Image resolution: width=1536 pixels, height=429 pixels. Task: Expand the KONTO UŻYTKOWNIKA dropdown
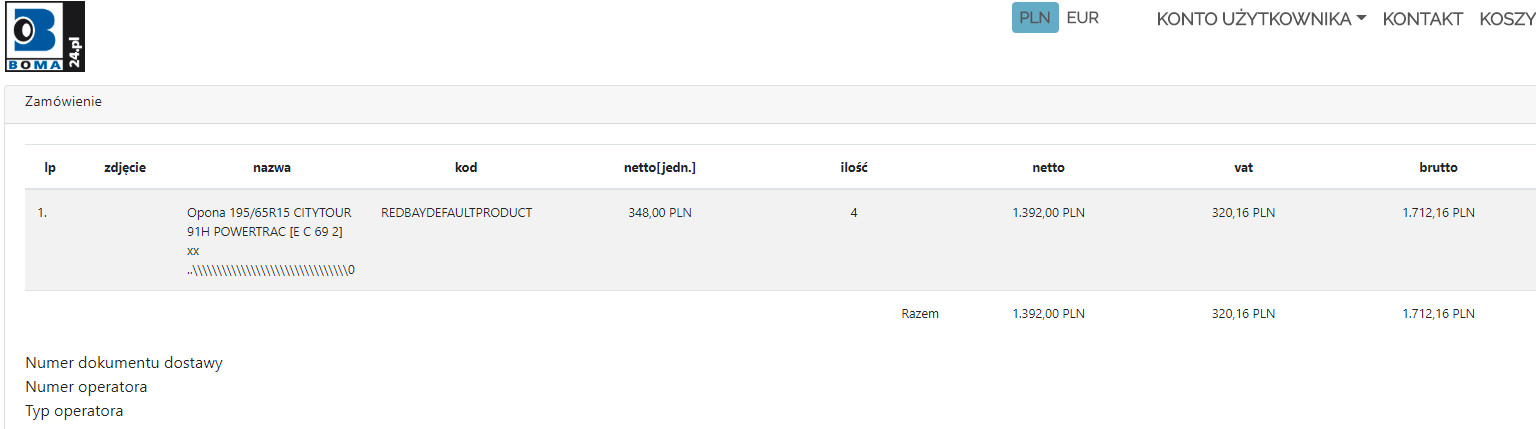tap(1261, 19)
